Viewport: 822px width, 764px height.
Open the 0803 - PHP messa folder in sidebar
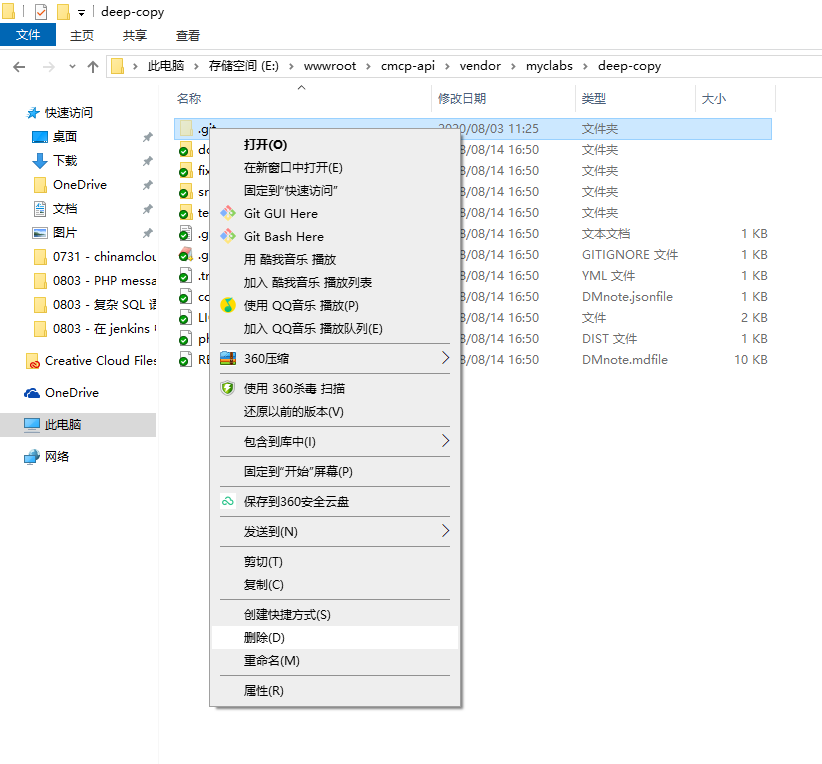click(95, 281)
